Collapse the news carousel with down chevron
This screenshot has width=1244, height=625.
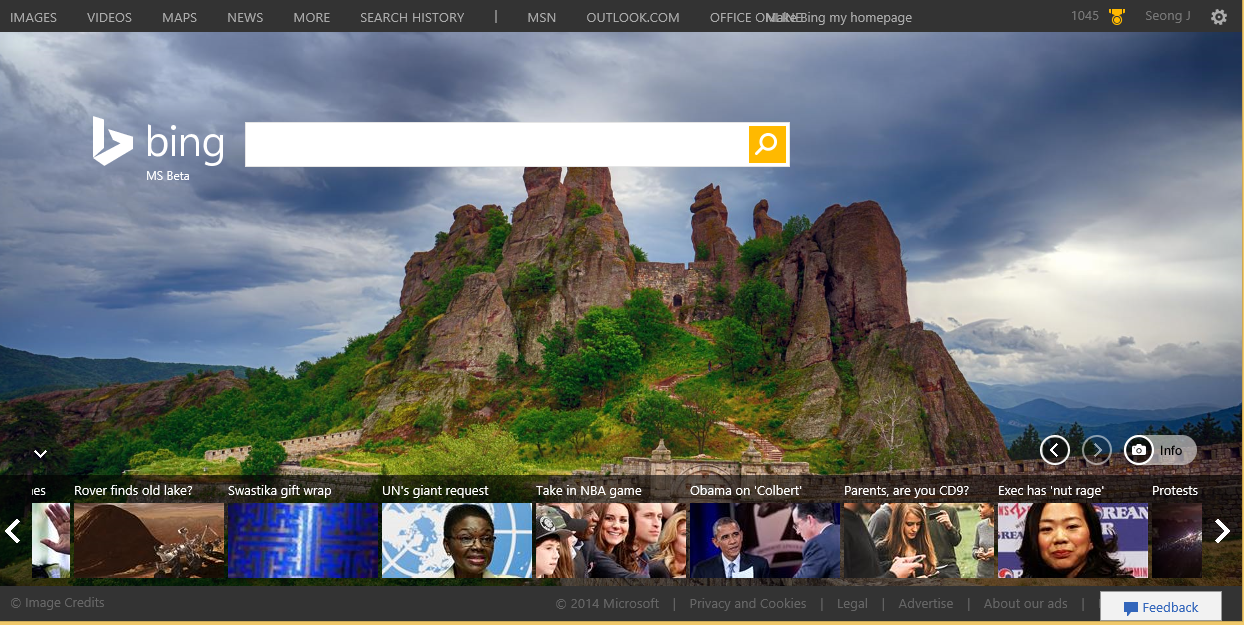(x=40, y=453)
